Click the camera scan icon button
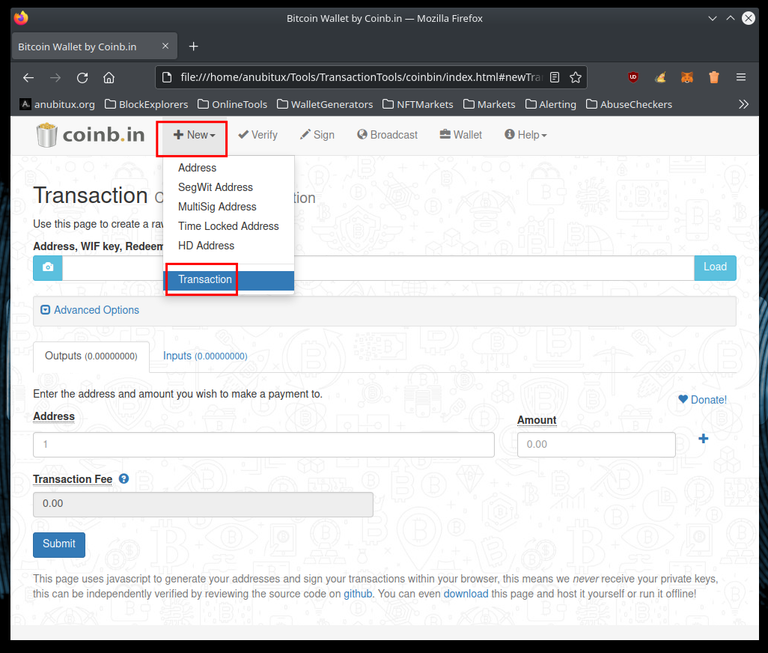The width and height of the screenshot is (768, 653). [x=48, y=267]
